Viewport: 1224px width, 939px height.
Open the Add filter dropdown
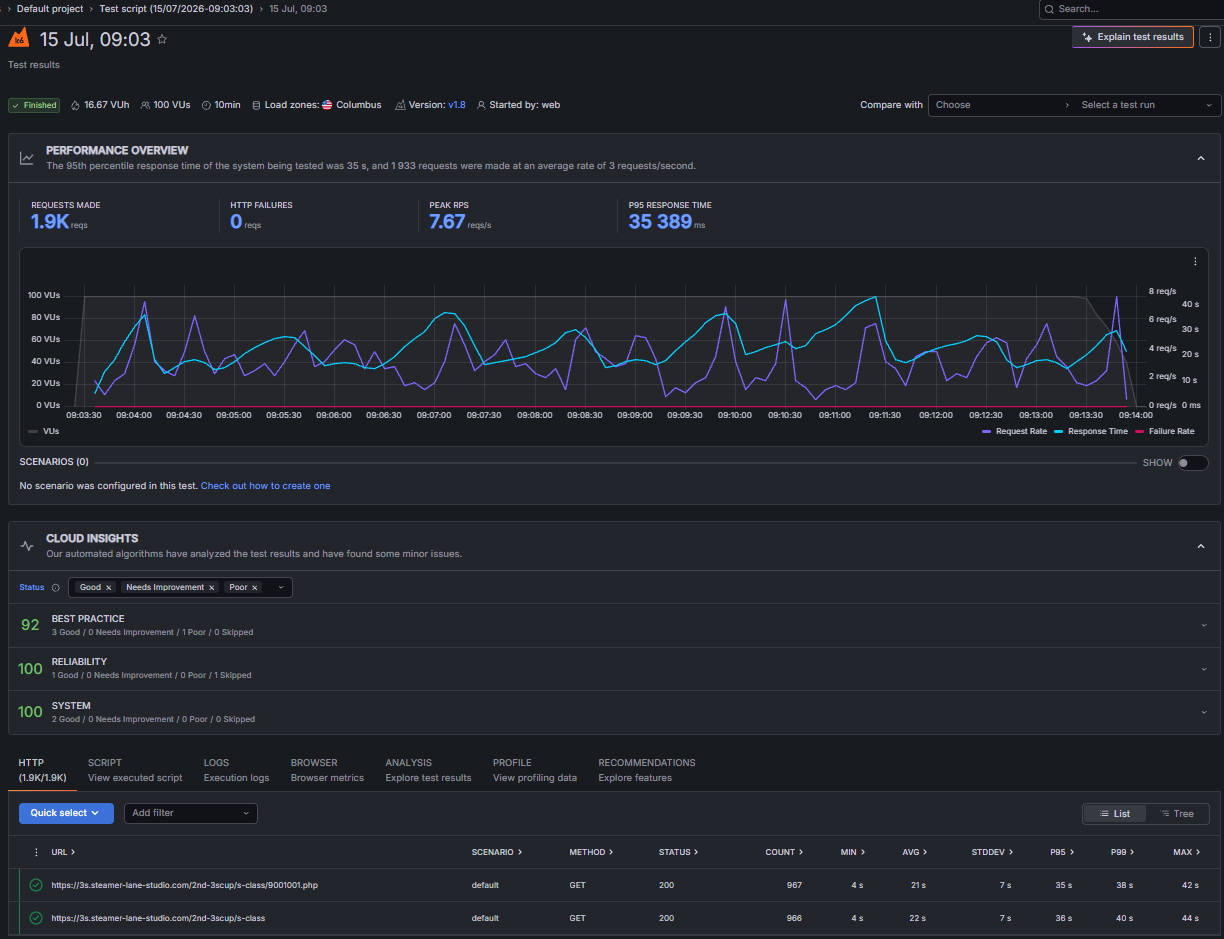190,813
